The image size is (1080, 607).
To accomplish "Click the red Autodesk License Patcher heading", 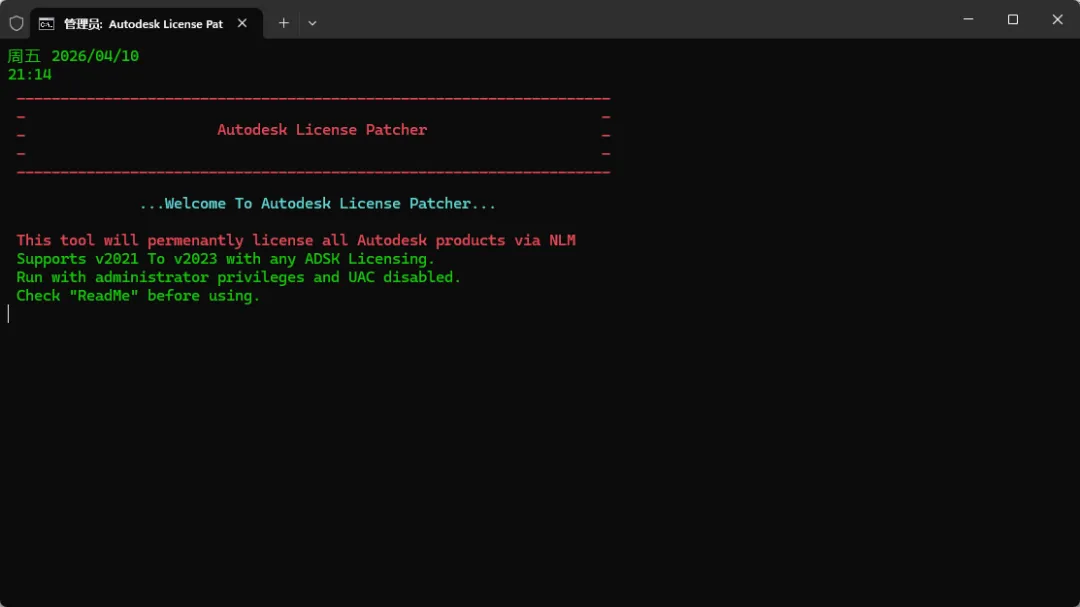I will 322,130.
